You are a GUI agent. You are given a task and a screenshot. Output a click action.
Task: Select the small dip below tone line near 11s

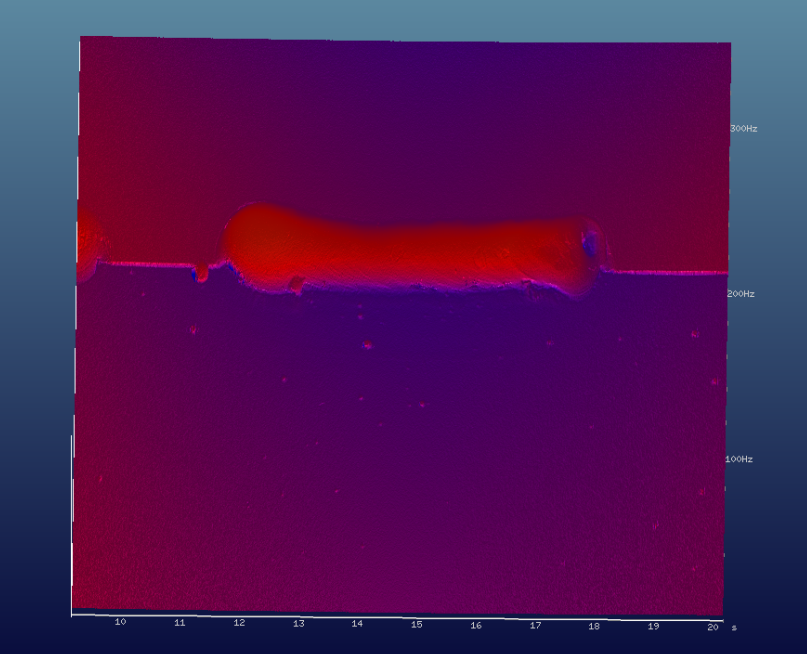(x=201, y=274)
